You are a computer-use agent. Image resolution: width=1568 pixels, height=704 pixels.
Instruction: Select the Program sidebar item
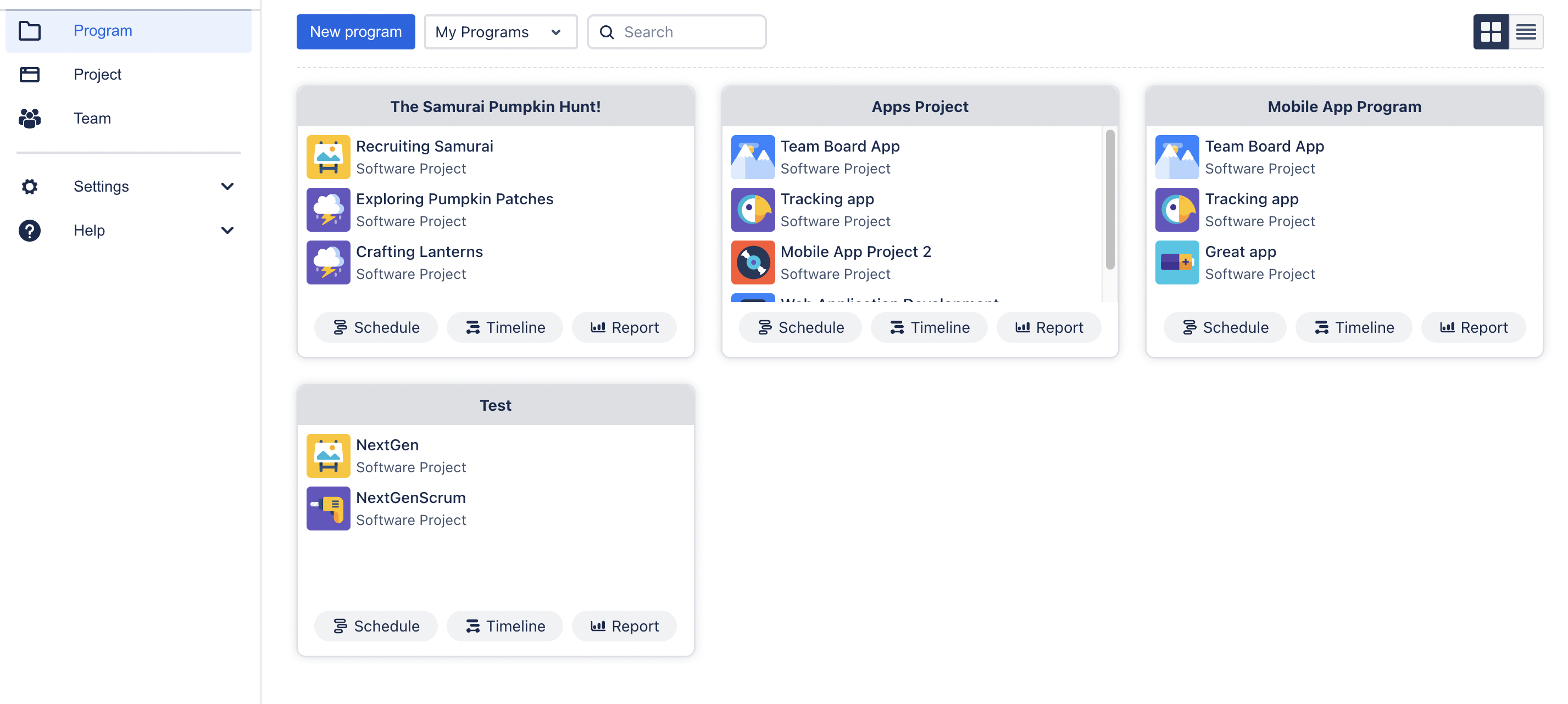coord(102,30)
